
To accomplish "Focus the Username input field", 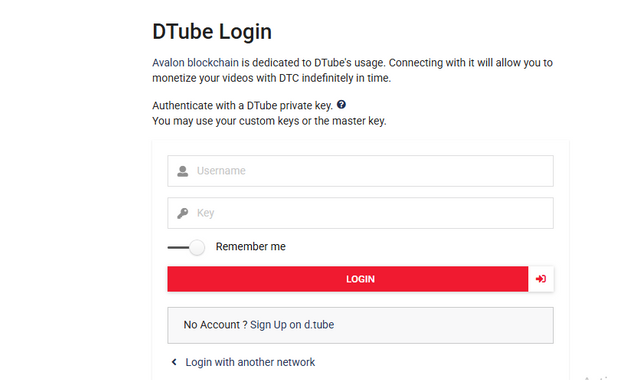I will tap(360, 171).
